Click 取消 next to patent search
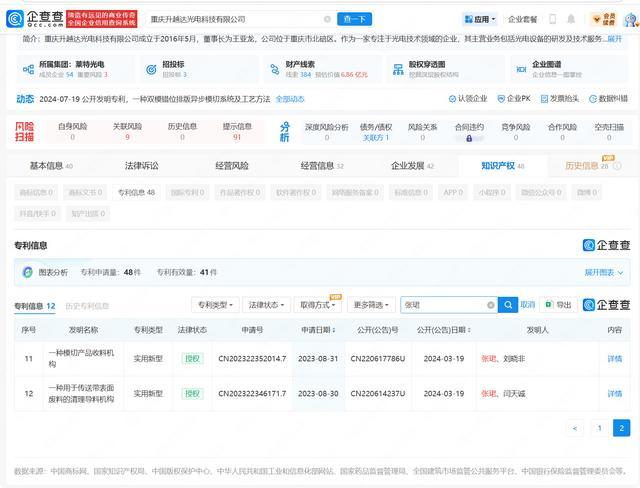 click(527, 305)
